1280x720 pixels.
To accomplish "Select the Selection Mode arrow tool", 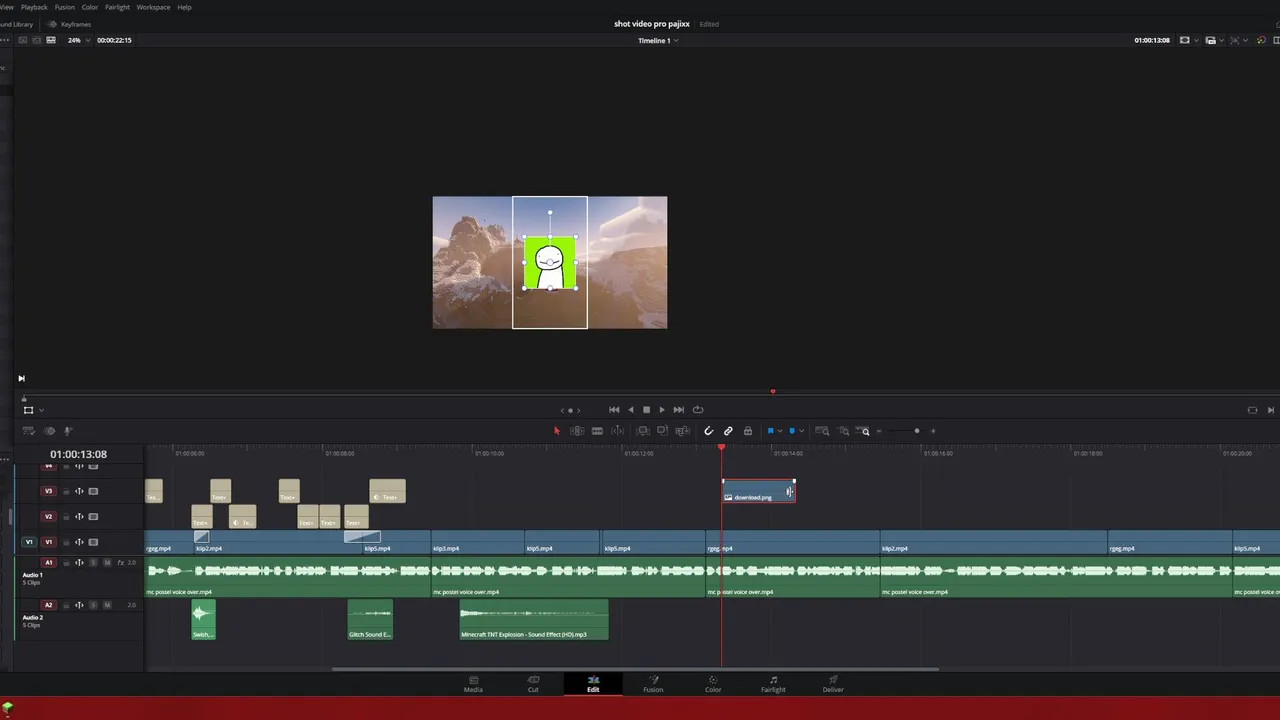I will coord(557,431).
